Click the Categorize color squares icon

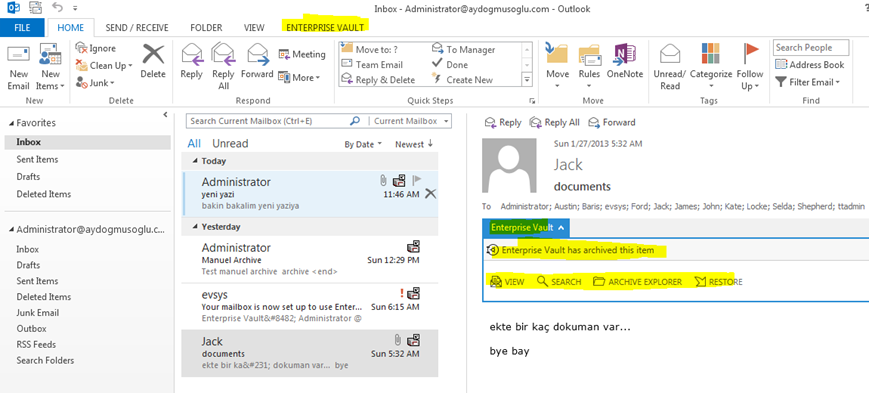click(710, 54)
